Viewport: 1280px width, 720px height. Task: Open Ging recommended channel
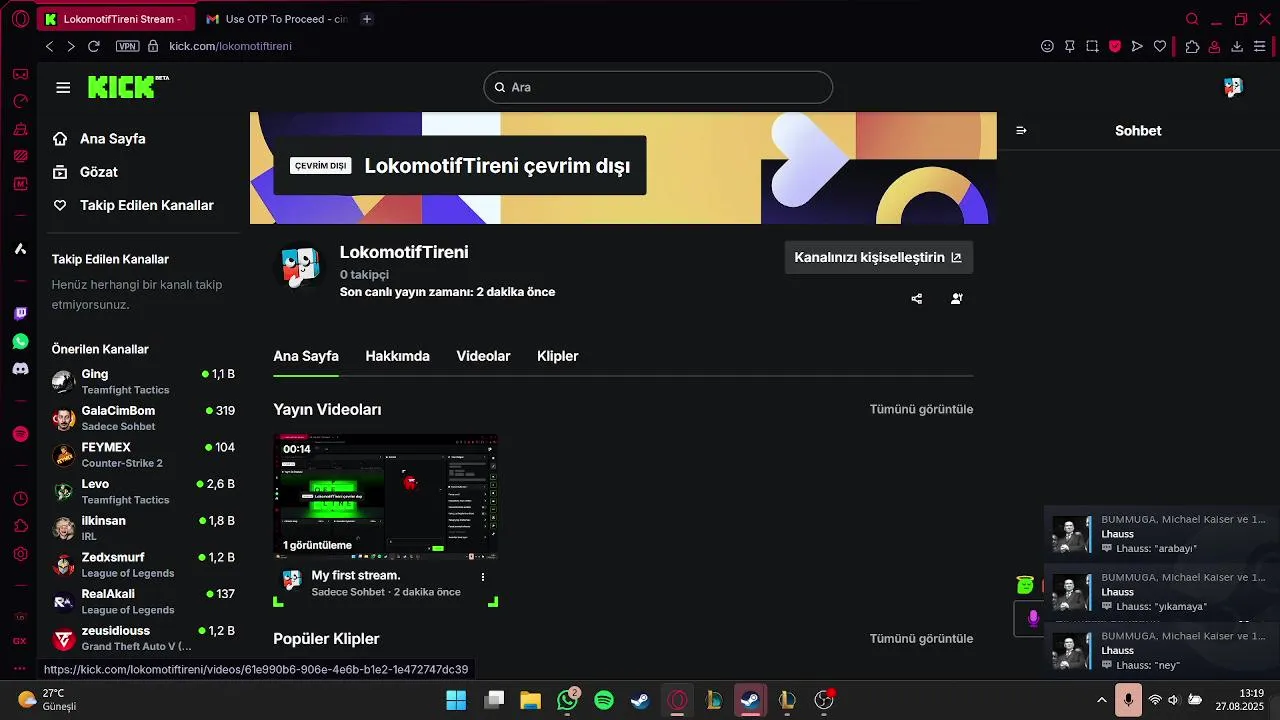coord(143,381)
